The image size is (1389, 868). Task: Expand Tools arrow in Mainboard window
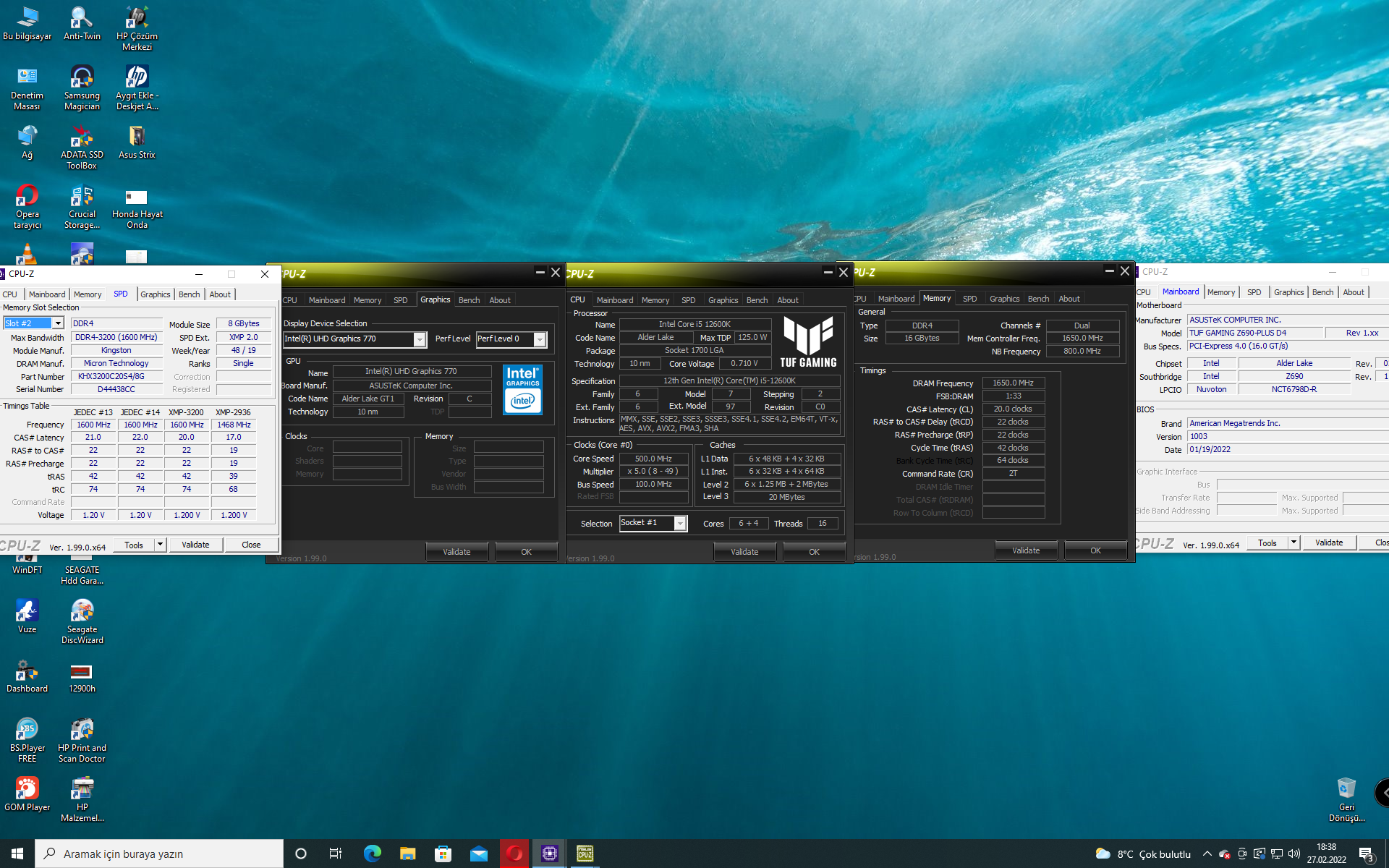coord(1294,542)
